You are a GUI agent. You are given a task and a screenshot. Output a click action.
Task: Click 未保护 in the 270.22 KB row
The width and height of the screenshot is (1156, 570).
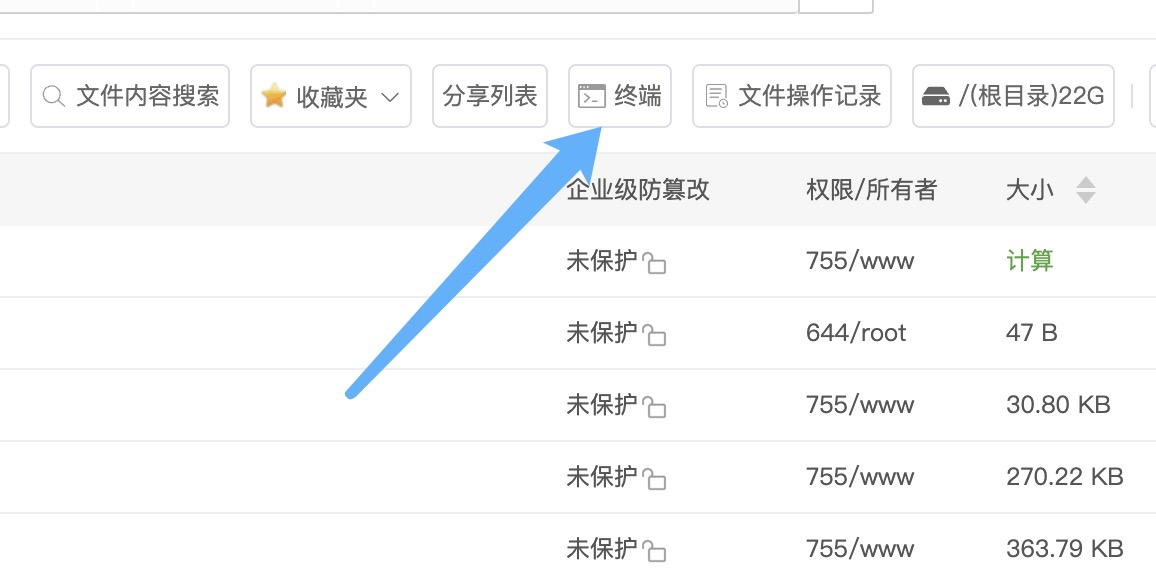tap(602, 477)
